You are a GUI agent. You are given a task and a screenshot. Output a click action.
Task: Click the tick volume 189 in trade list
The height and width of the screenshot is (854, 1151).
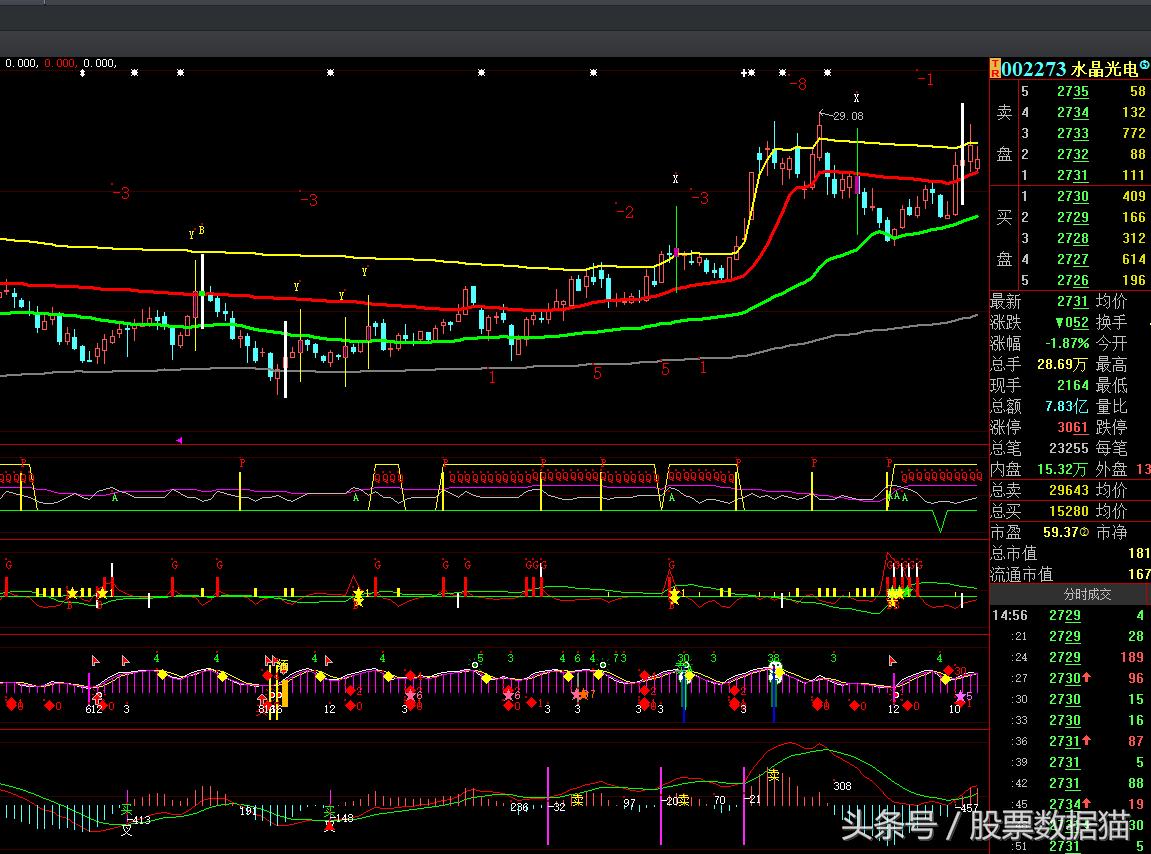1132,657
